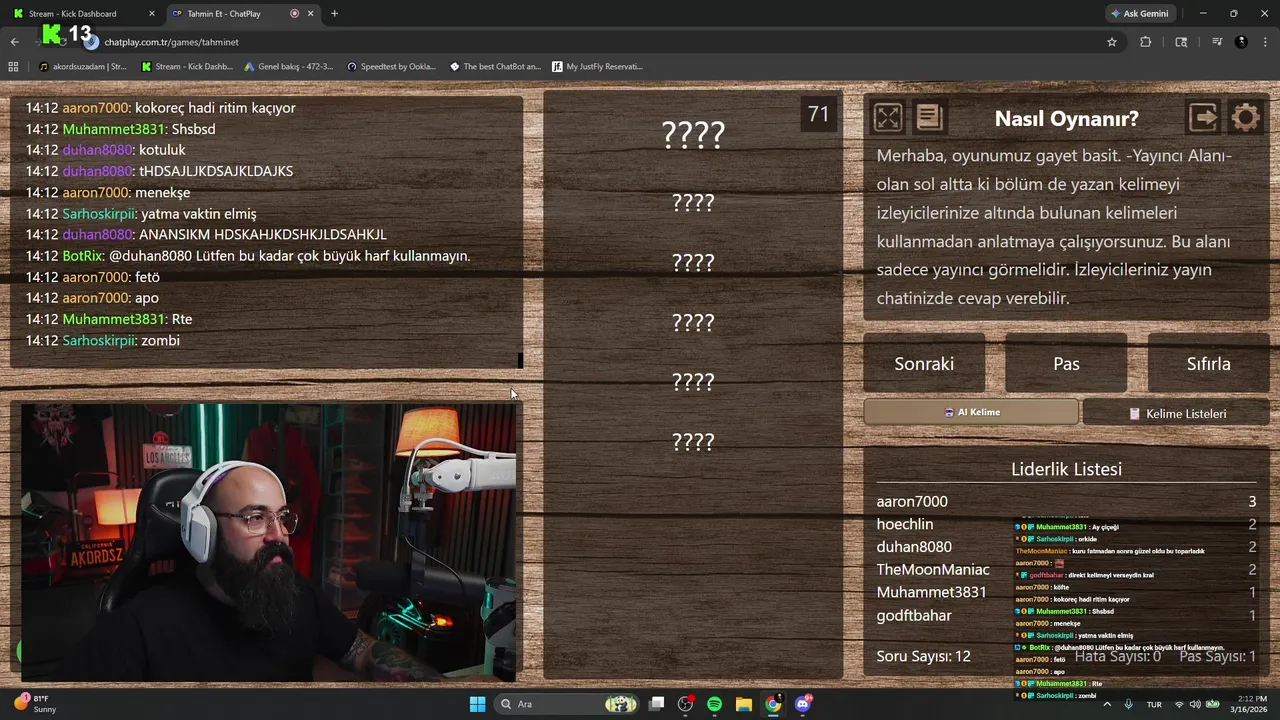
Task: Select the Kelime Listeleri tab
Action: (1176, 413)
